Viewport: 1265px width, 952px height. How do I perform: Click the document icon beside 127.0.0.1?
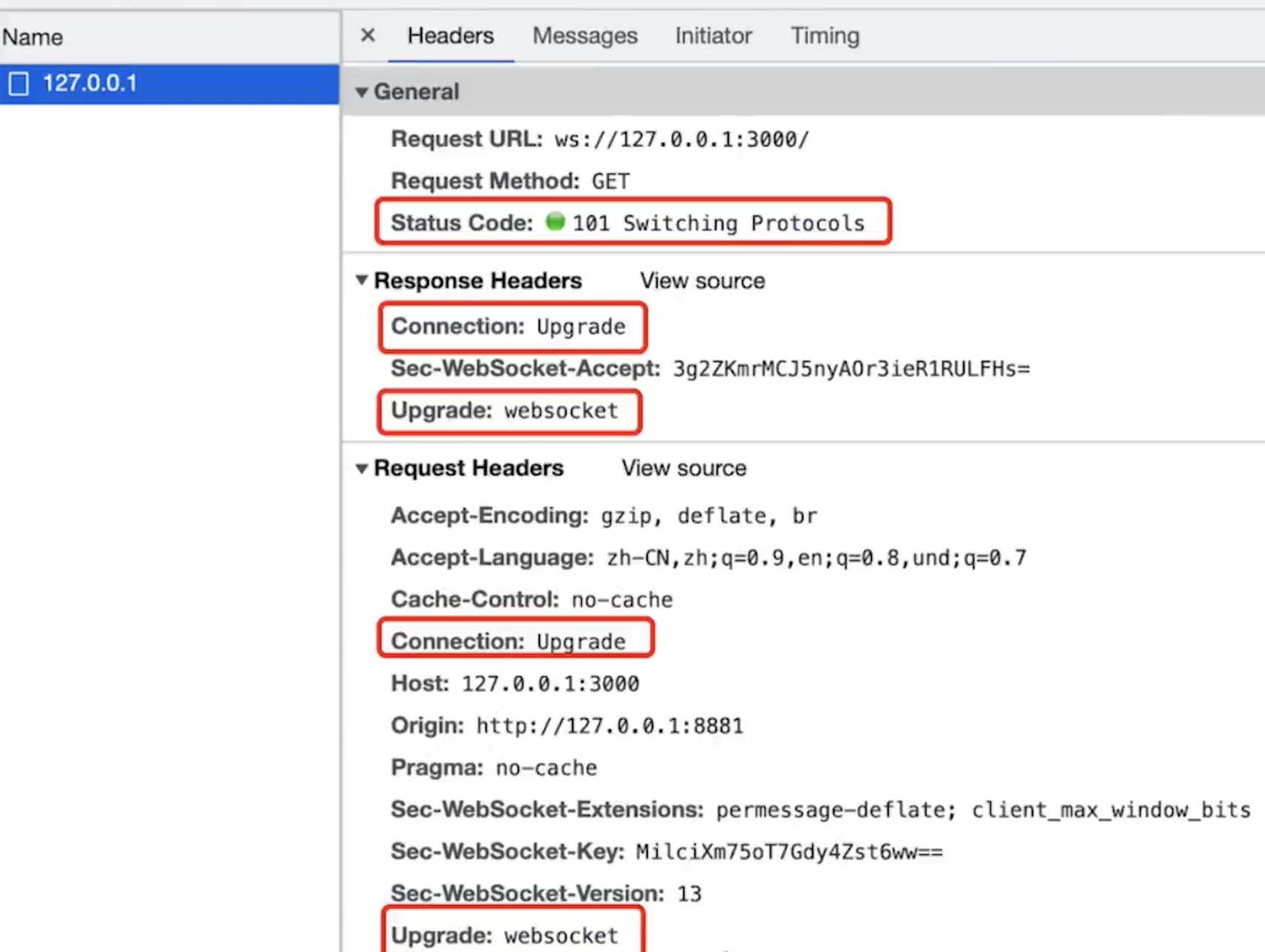coord(19,84)
